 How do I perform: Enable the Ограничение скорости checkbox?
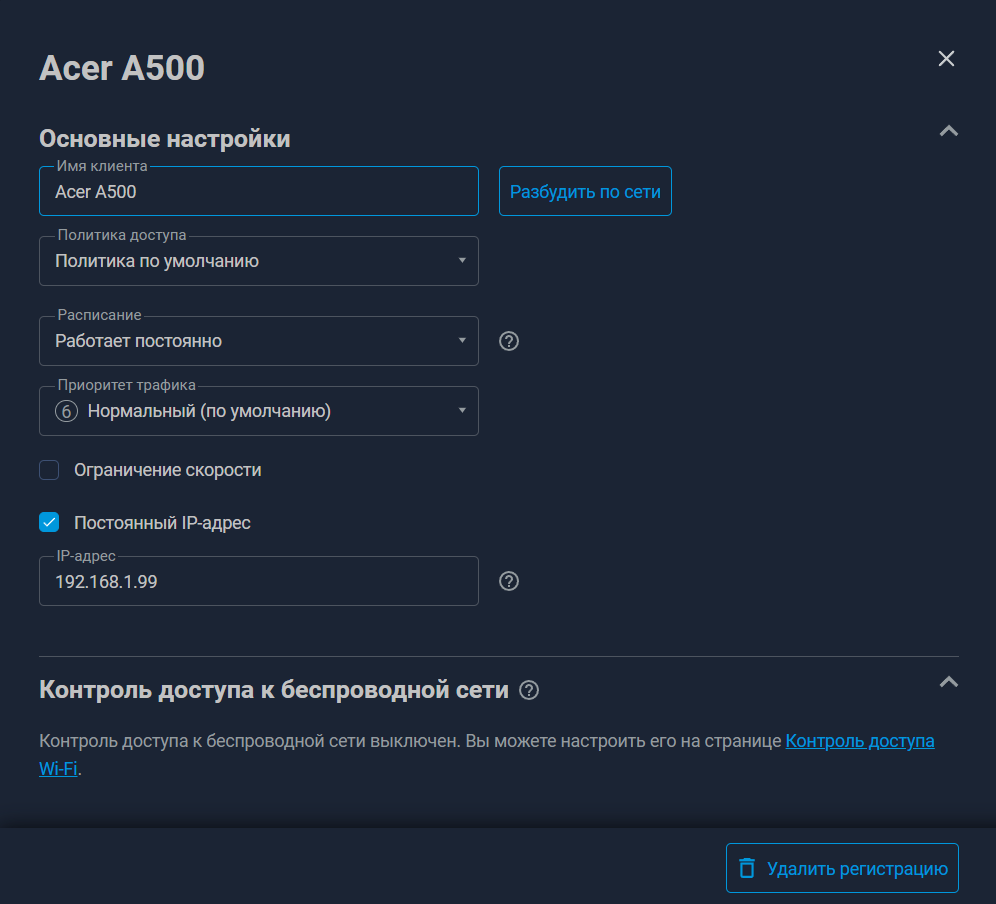coord(49,470)
